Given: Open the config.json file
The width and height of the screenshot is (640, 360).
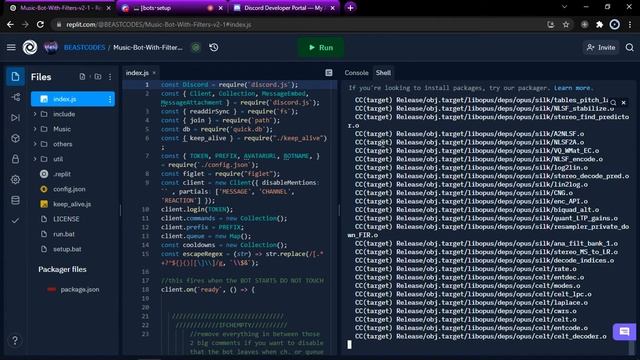Looking at the screenshot, I should 69,189.
